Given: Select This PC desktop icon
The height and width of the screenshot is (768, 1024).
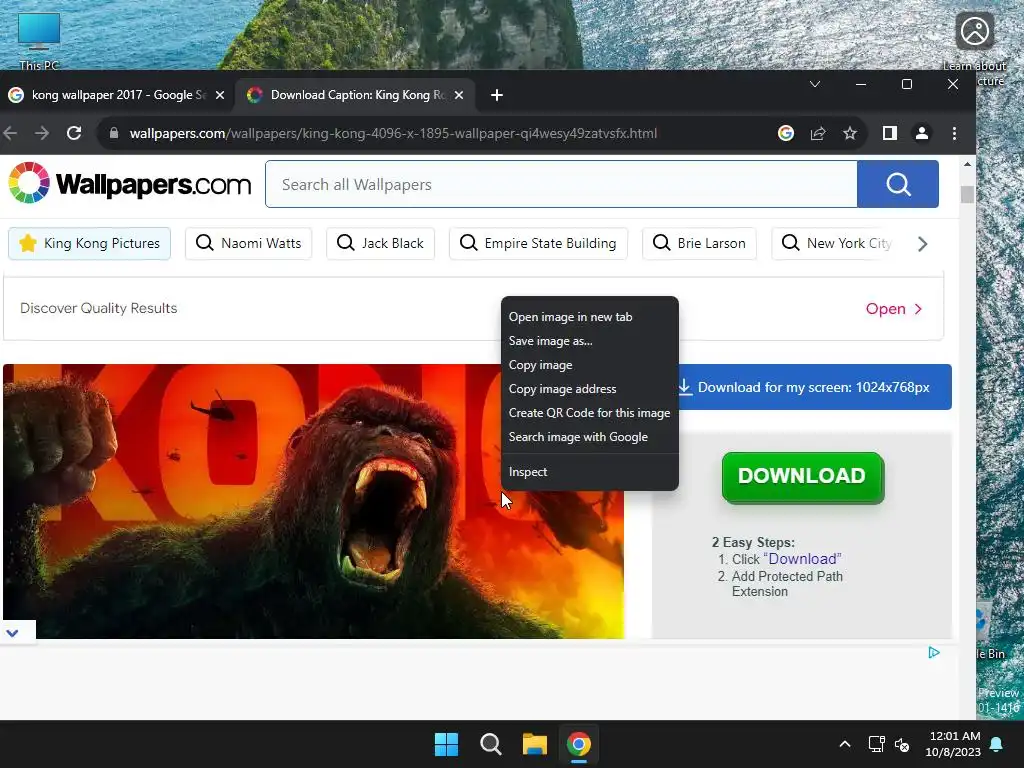Looking at the screenshot, I should coord(39,40).
